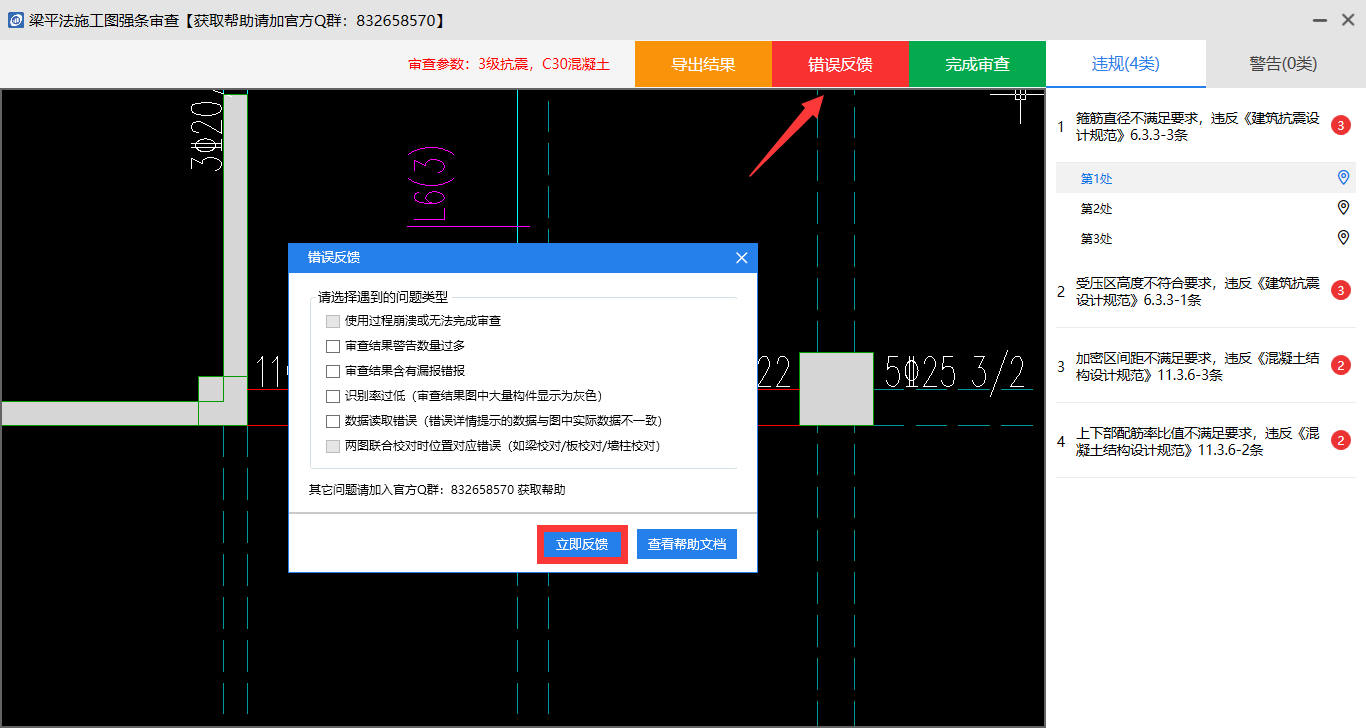Enable the 识别率过低 checkbox
The image size is (1366, 728).
tap(333, 396)
